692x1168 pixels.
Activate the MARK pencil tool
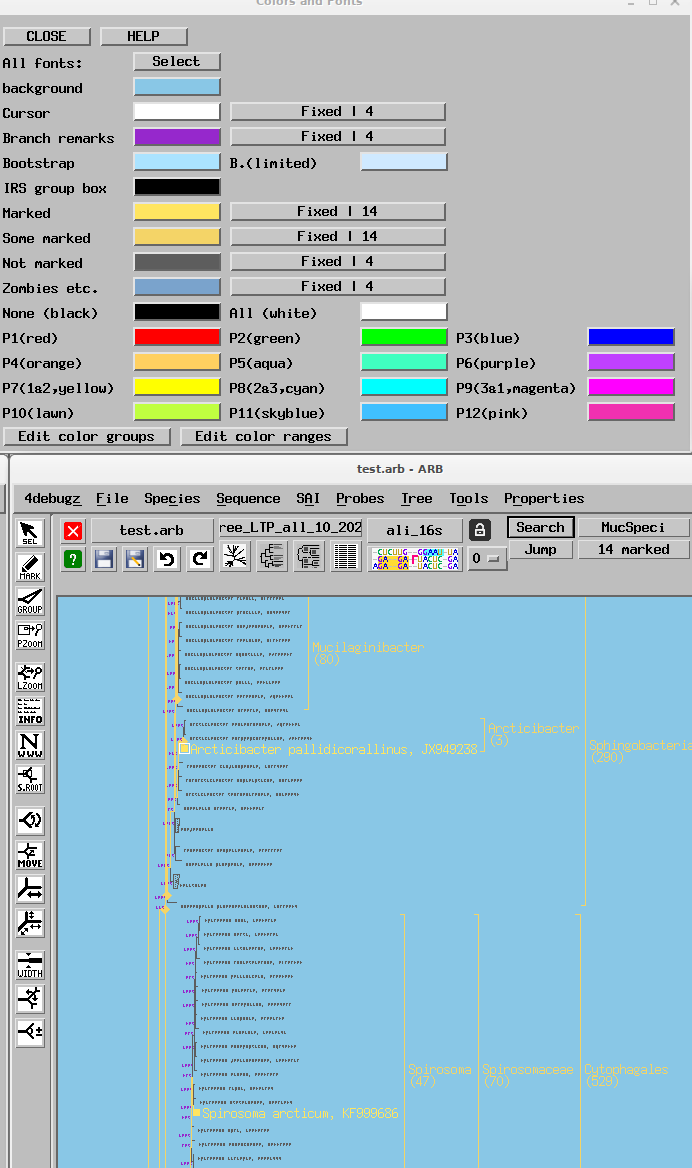point(30,567)
